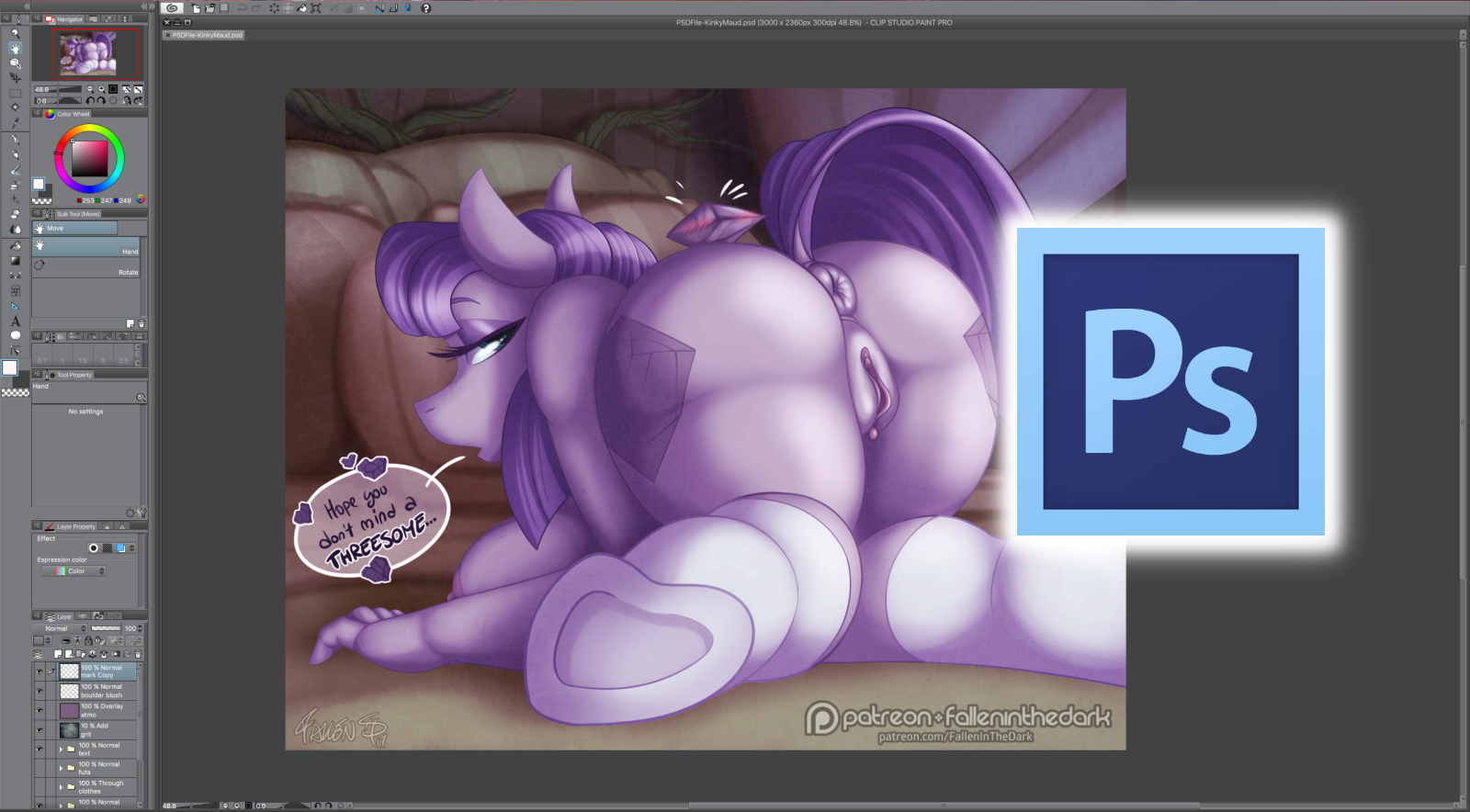This screenshot has width=1470, height=812.
Task: Toggle the Lock layer icon
Action: tap(88, 640)
